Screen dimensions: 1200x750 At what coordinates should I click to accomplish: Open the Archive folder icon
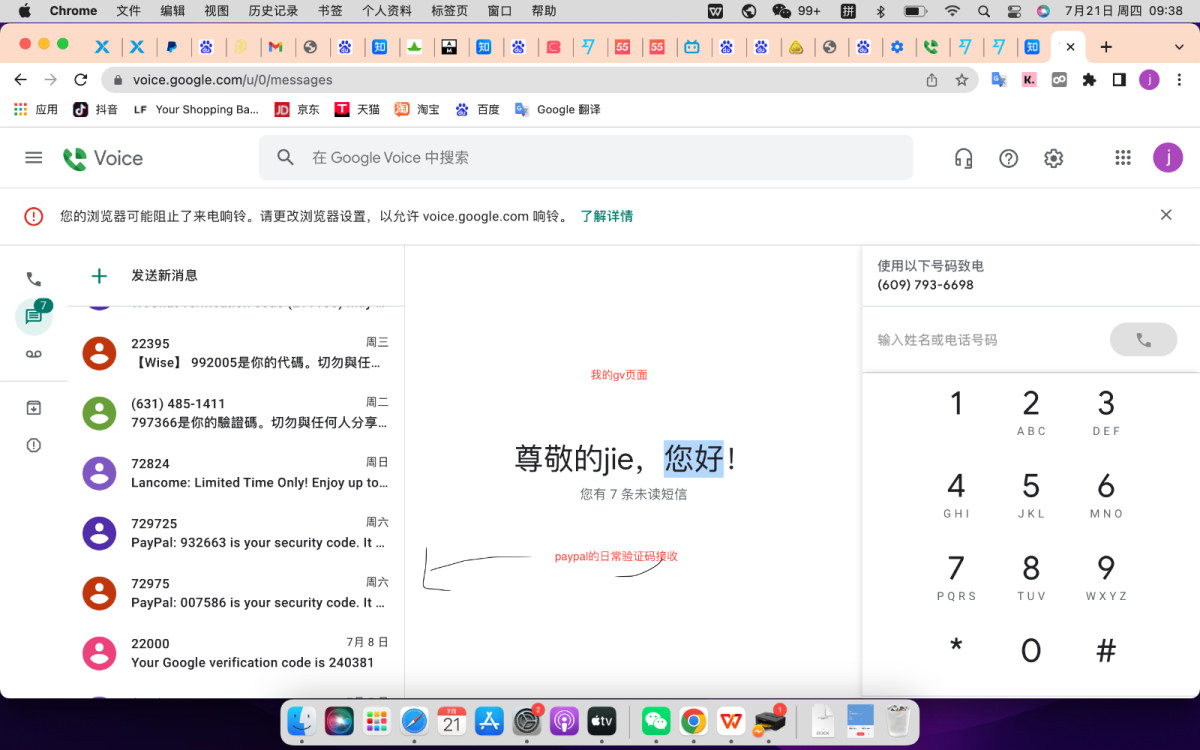tap(33, 407)
